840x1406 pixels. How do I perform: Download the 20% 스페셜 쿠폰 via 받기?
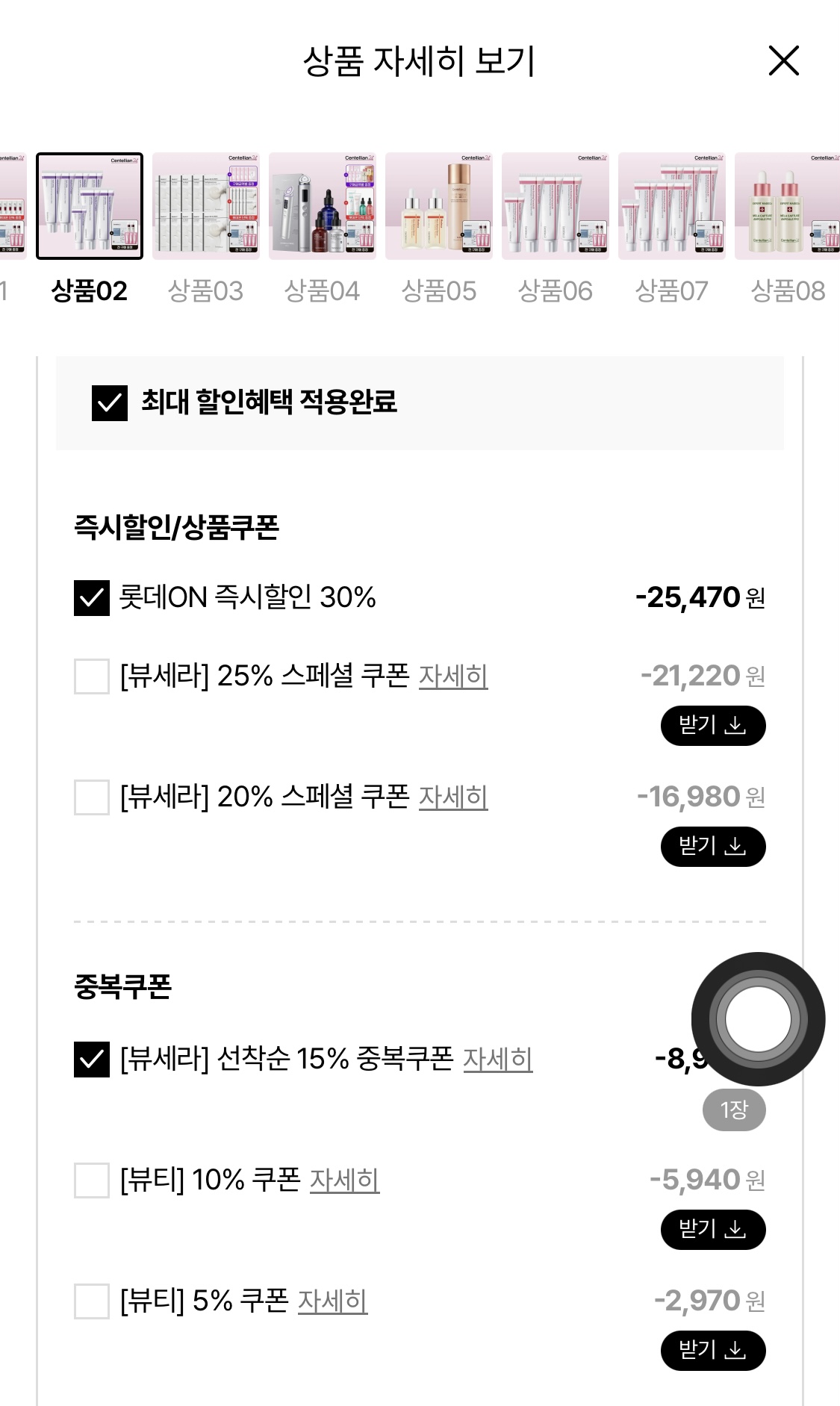(713, 847)
